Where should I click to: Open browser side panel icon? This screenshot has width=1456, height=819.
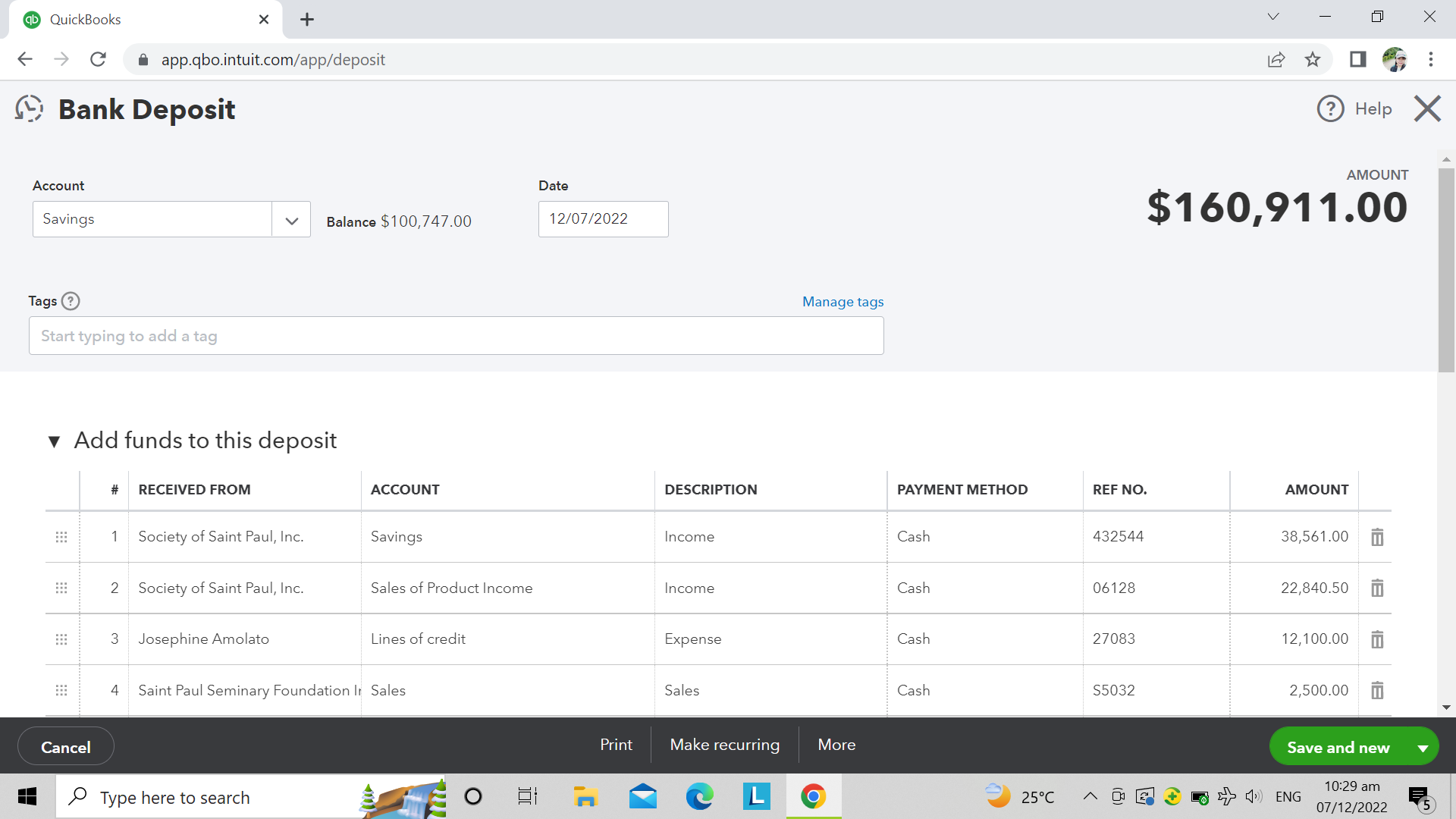[x=1357, y=59]
